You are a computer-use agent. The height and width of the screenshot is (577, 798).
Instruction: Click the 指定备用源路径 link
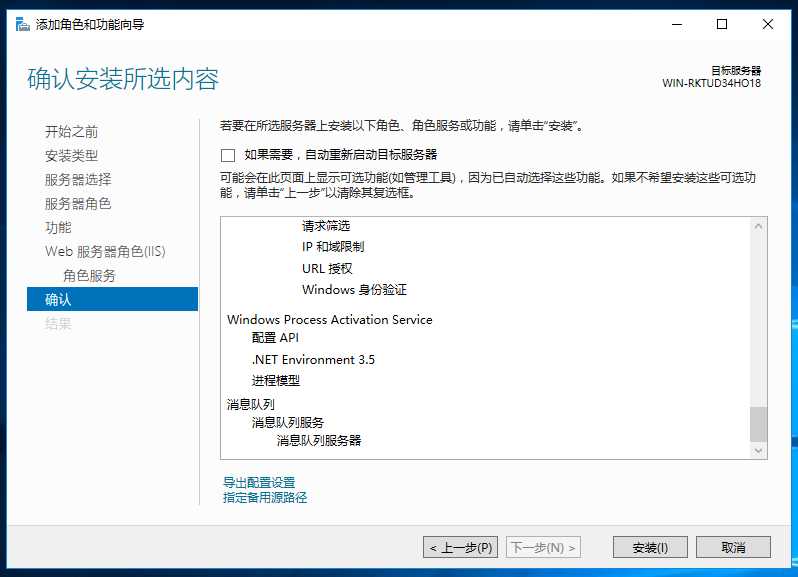coord(265,497)
